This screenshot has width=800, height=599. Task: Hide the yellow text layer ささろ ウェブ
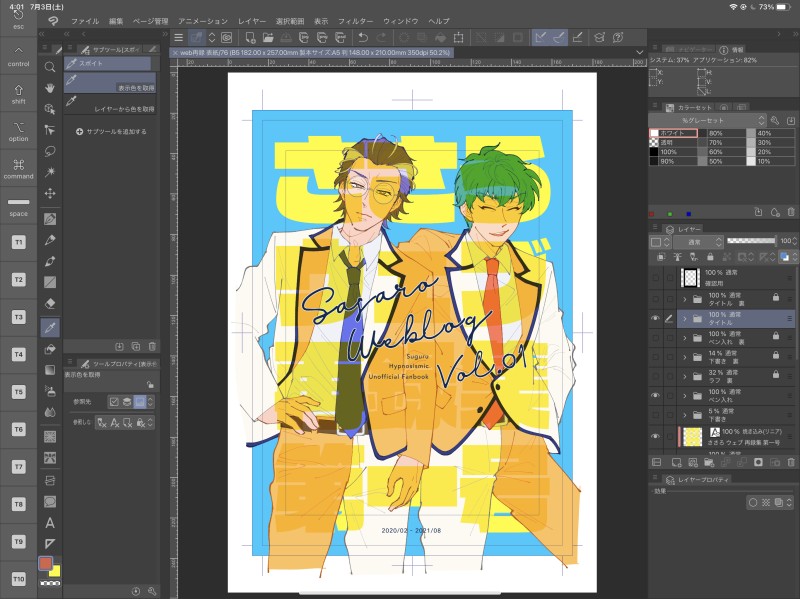[655, 436]
